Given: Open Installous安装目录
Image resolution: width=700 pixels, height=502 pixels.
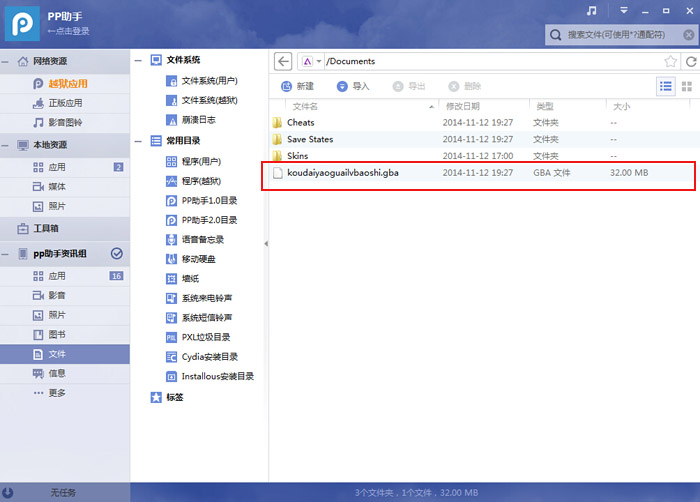Looking at the screenshot, I should pos(210,376).
